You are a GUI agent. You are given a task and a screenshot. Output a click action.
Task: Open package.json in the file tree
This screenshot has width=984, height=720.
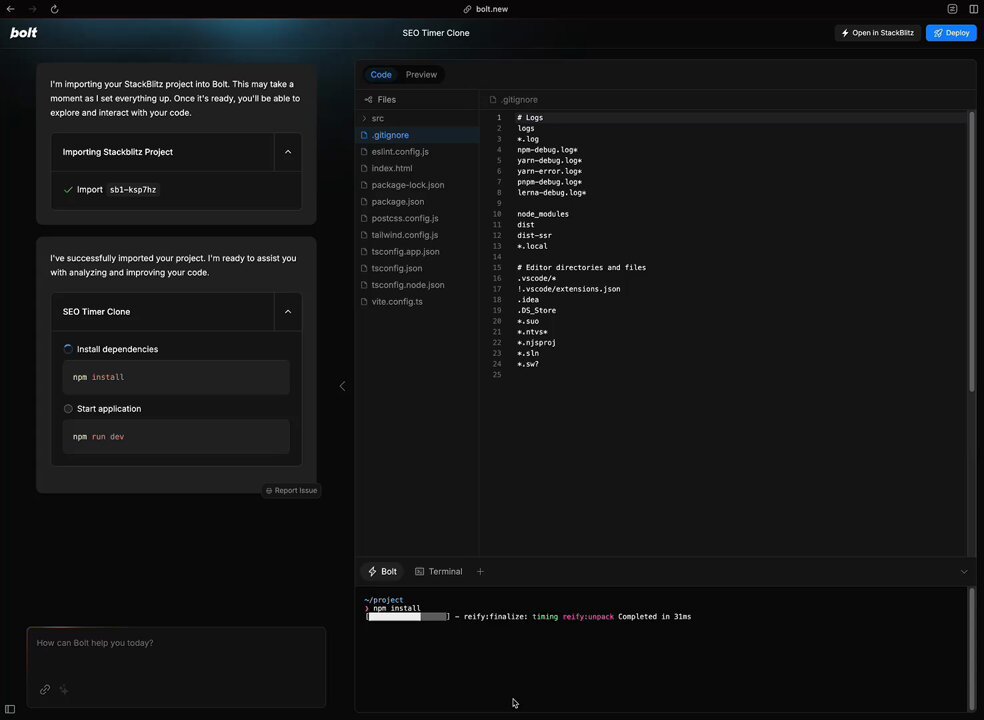(x=417, y=201)
